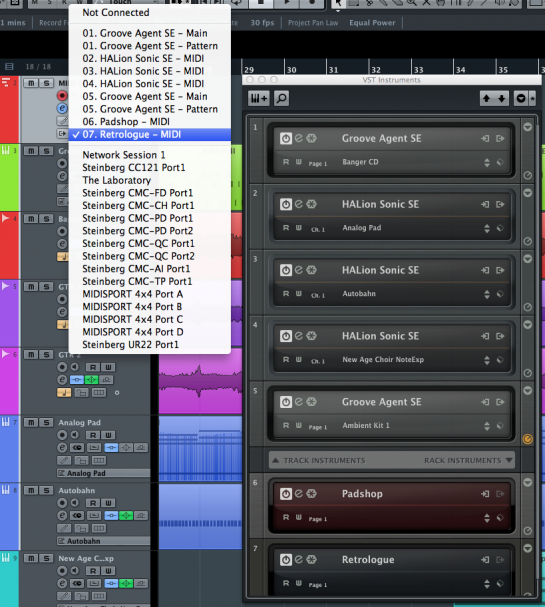Open the Autobahn output routing field on track
The width and height of the screenshot is (545, 607).
point(103,541)
